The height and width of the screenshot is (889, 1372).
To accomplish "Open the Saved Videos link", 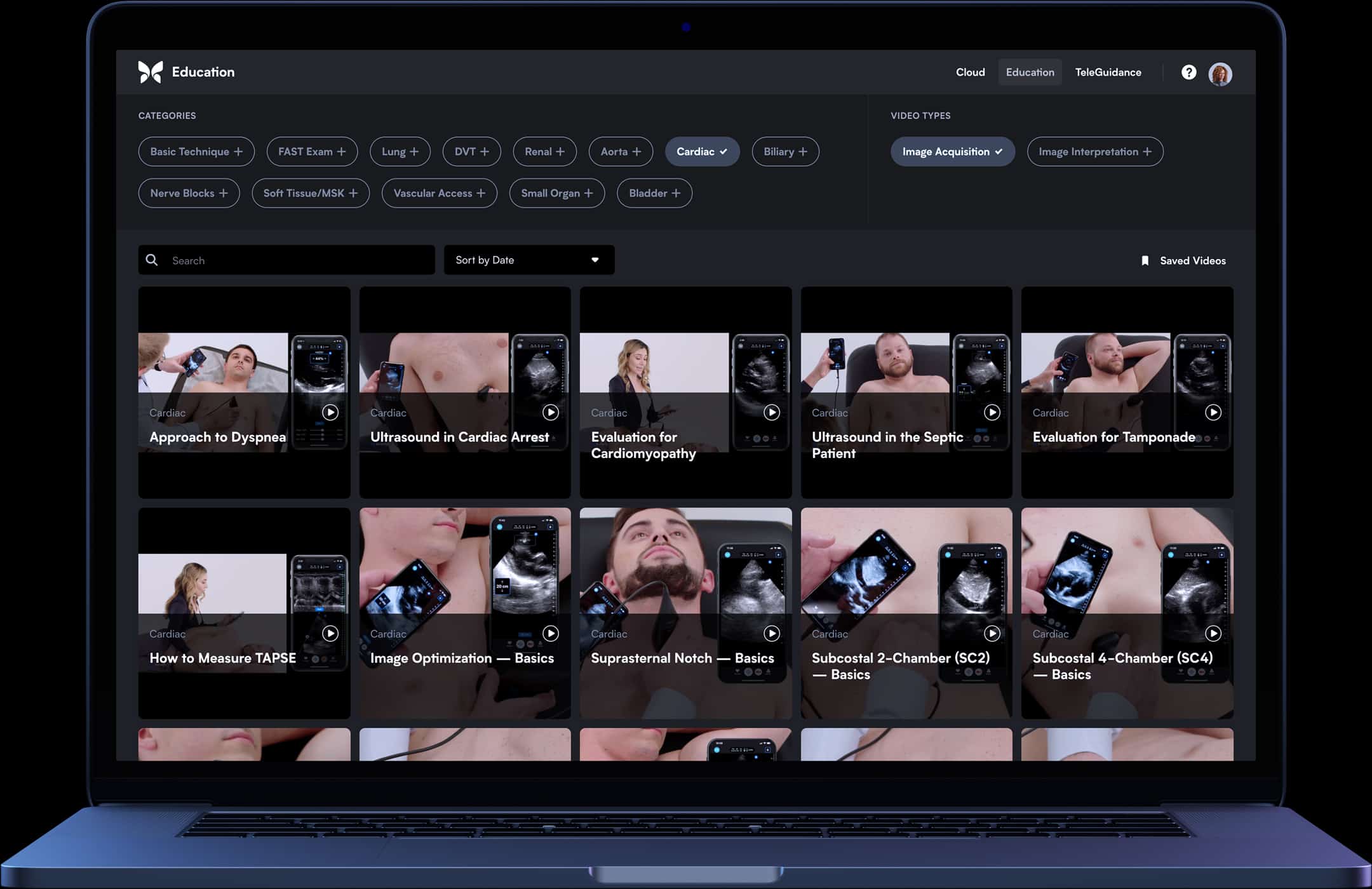I will (x=1192, y=260).
